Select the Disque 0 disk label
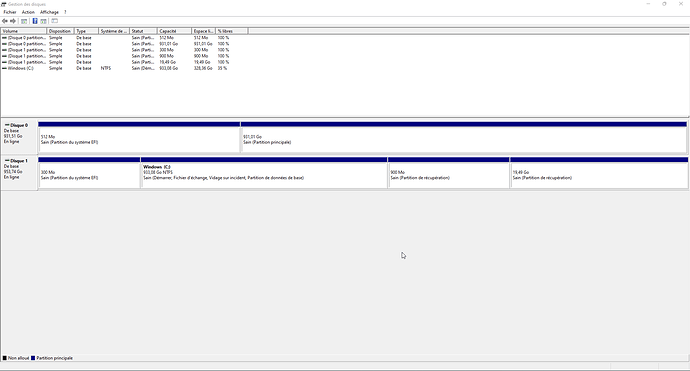 (18, 125)
